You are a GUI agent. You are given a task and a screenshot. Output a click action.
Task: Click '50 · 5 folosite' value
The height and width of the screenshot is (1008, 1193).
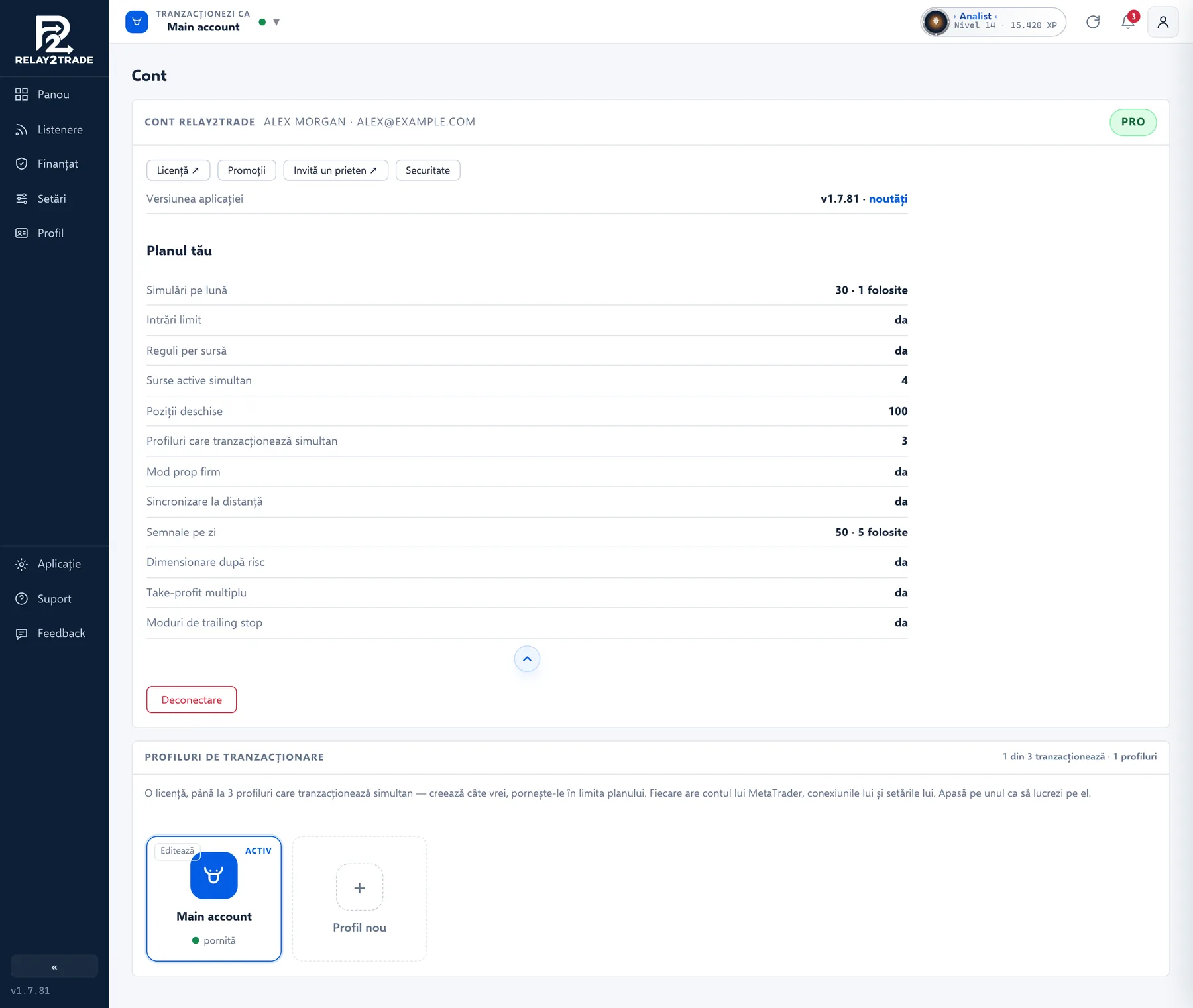tap(872, 532)
